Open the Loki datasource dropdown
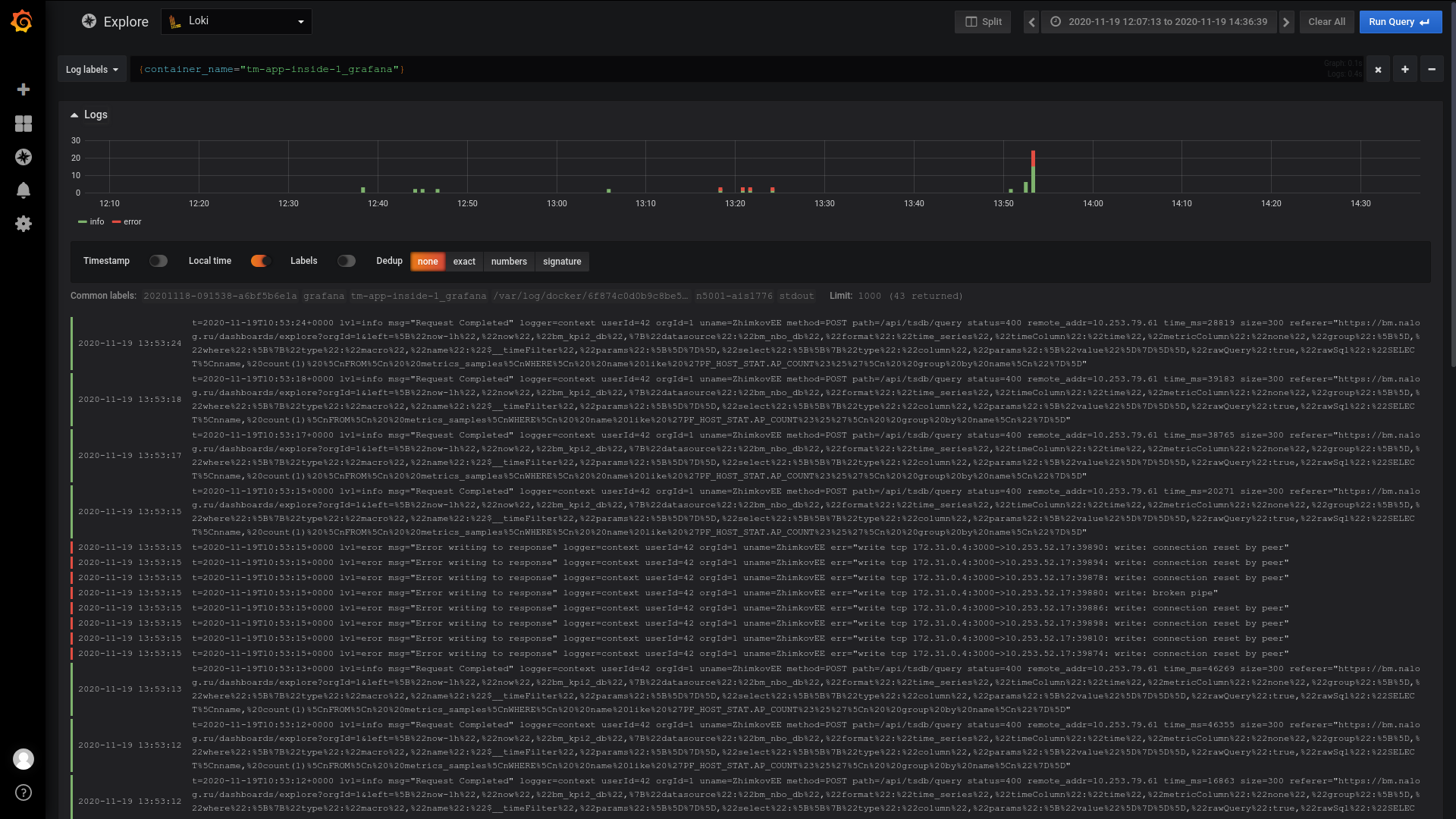 coord(236,21)
